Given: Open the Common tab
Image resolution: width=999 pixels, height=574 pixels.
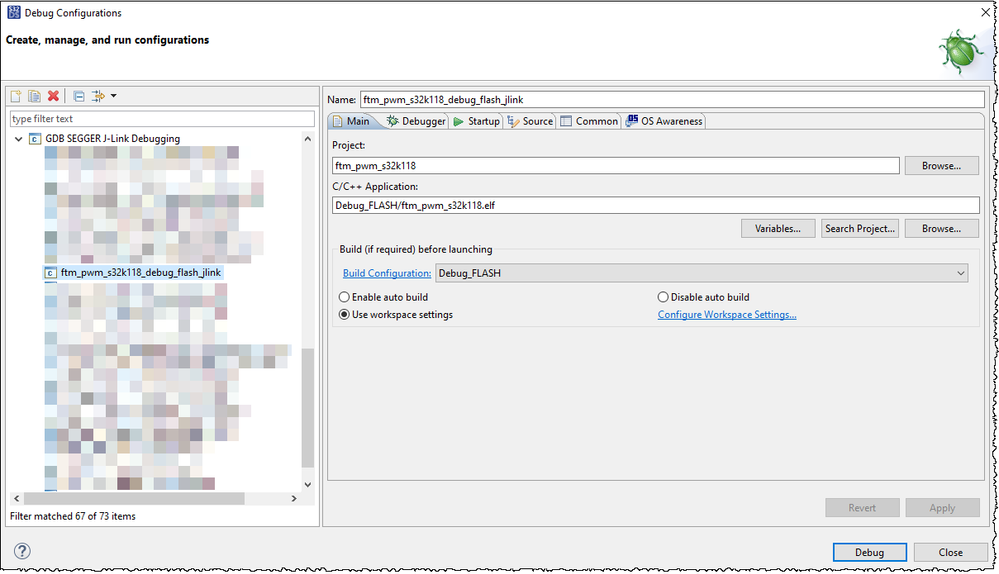Looking at the screenshot, I should click(x=589, y=121).
